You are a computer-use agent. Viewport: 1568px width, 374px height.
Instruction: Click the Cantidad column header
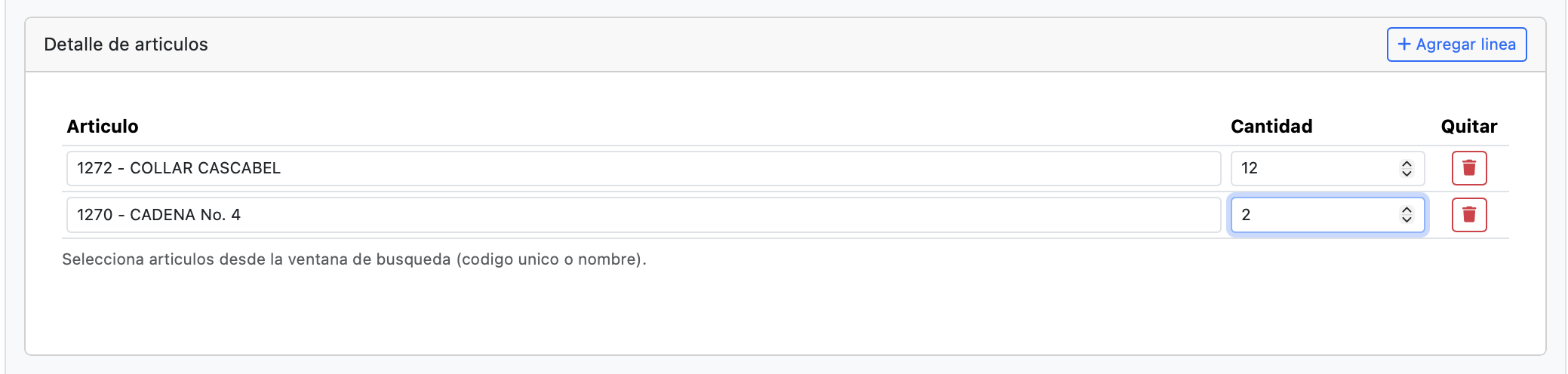click(x=1271, y=126)
